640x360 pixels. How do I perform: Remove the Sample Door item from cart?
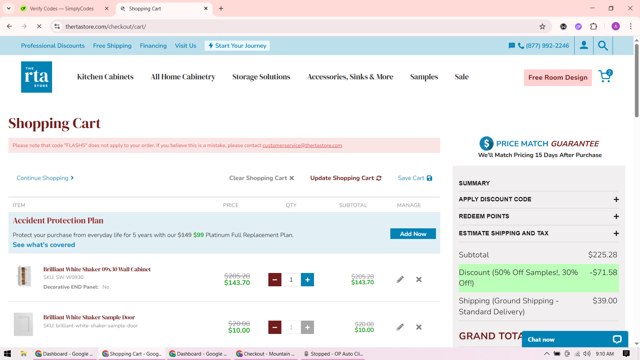tap(419, 327)
